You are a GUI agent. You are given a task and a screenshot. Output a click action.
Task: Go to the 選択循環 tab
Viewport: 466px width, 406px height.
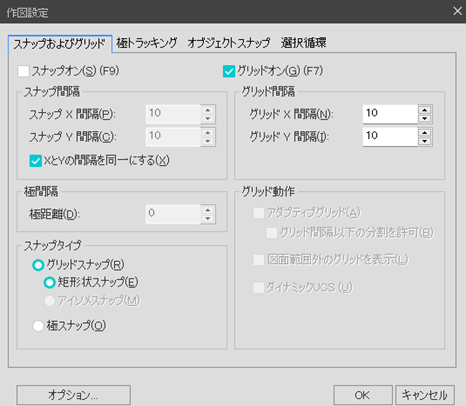coord(303,43)
